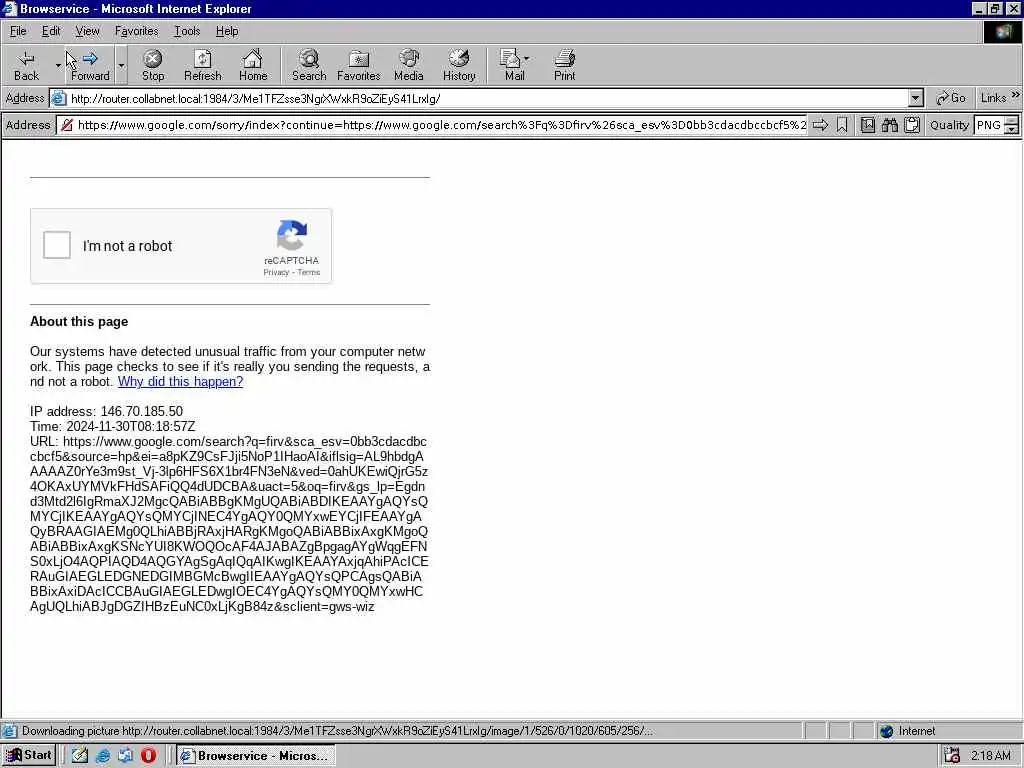Open the View menu
The width and height of the screenshot is (1024, 768).
[88, 31]
